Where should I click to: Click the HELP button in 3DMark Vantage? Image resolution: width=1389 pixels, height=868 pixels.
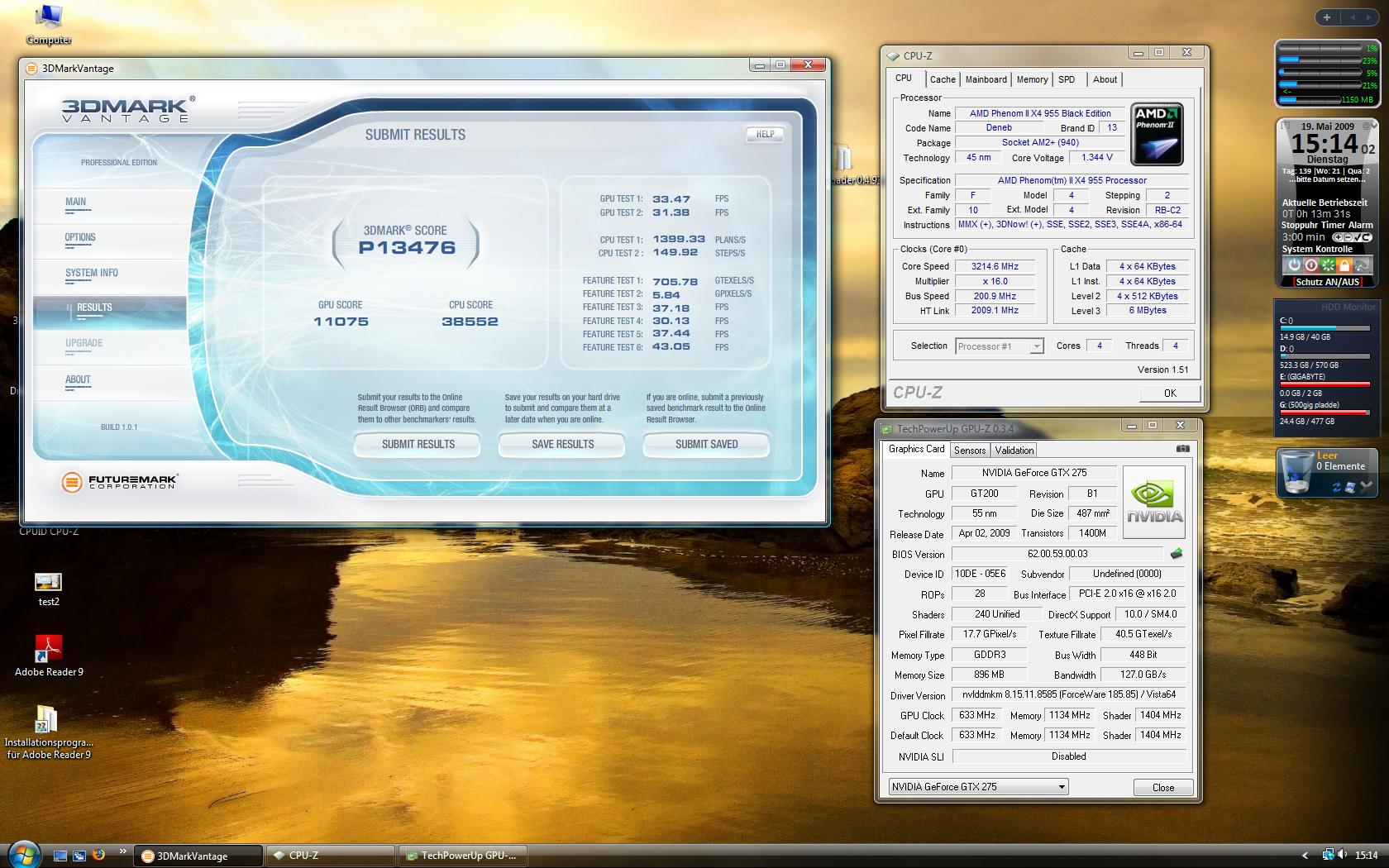[765, 134]
